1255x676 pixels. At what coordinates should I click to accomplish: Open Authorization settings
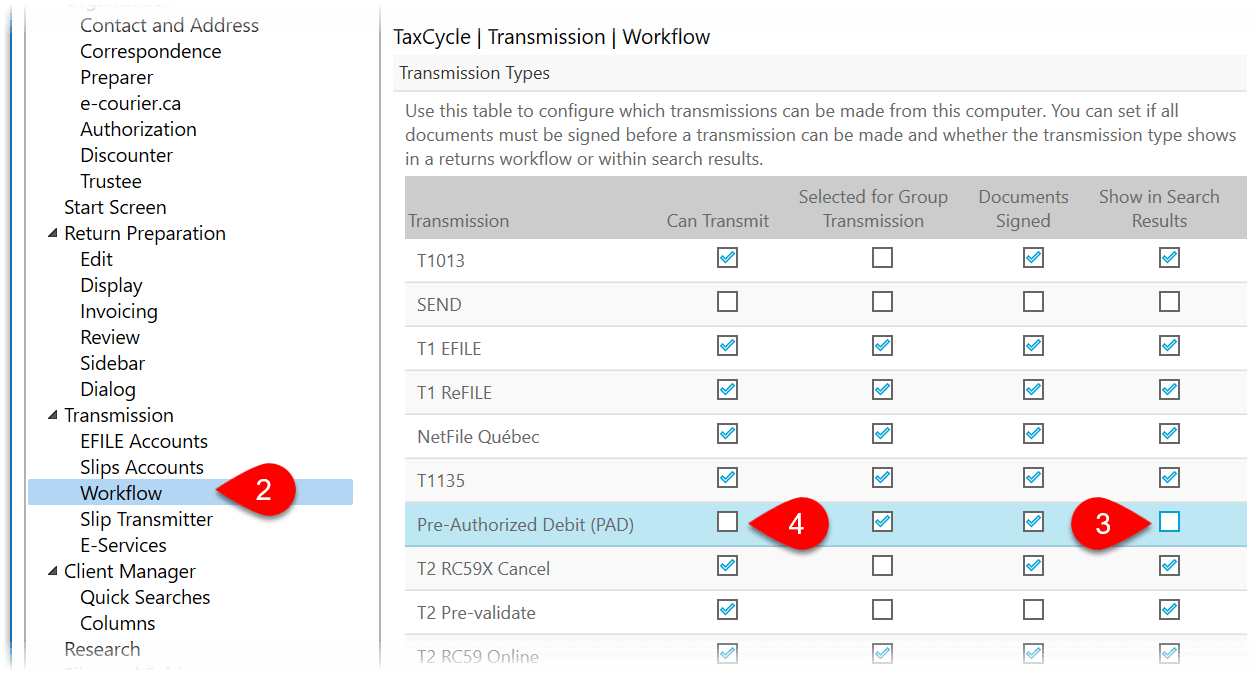pyautogui.click(x=138, y=129)
